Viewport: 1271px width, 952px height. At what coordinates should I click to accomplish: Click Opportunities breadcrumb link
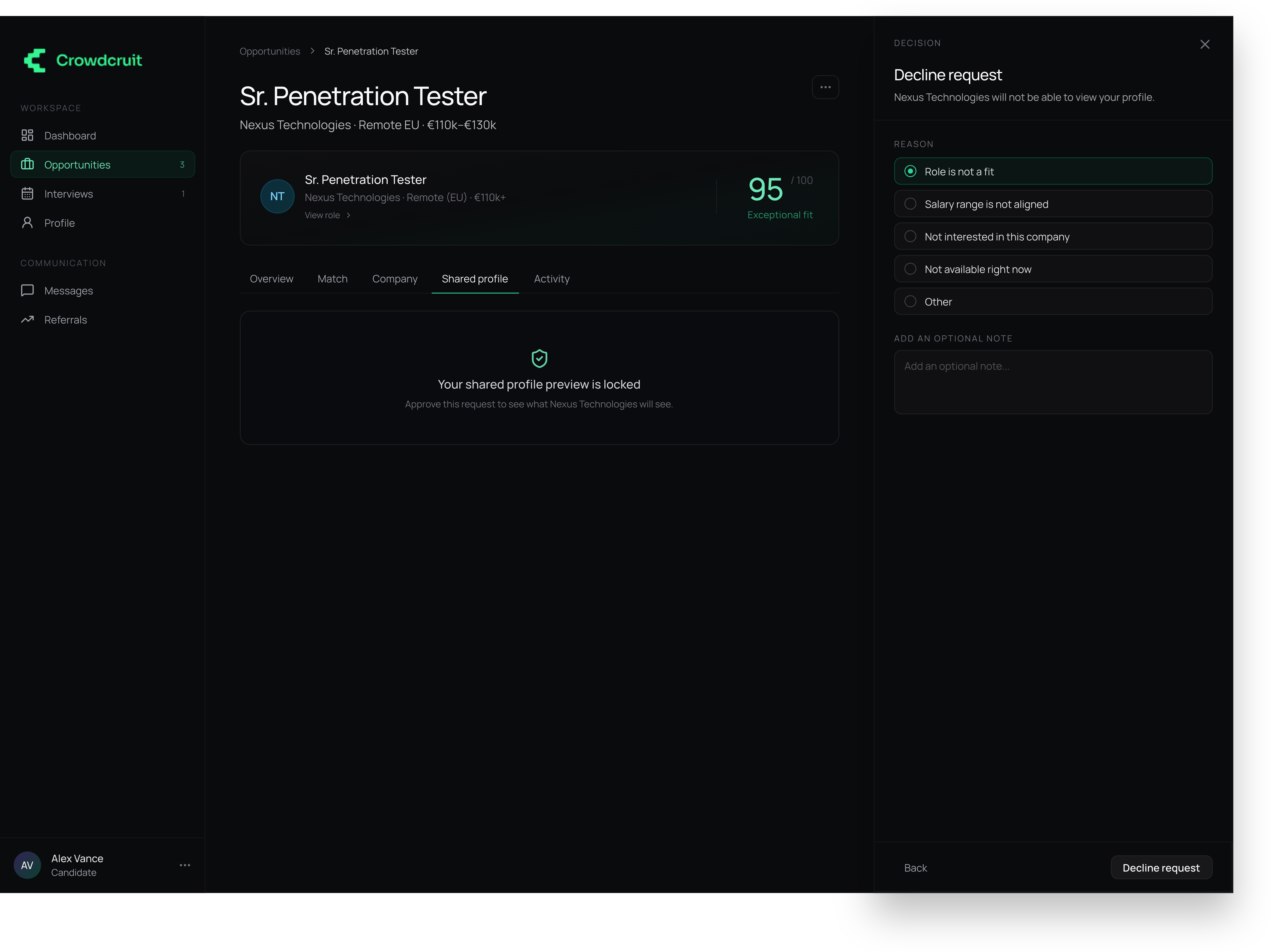pyautogui.click(x=270, y=51)
